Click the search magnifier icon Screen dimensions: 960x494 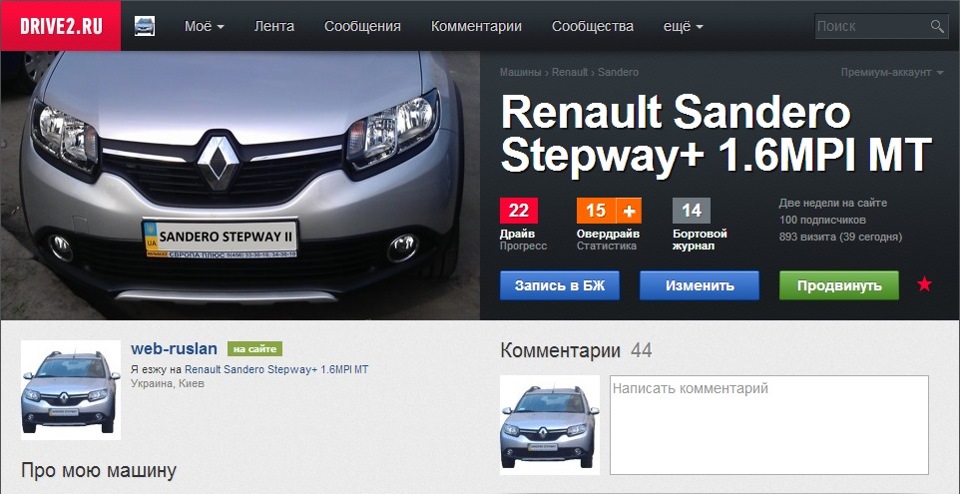[937, 26]
